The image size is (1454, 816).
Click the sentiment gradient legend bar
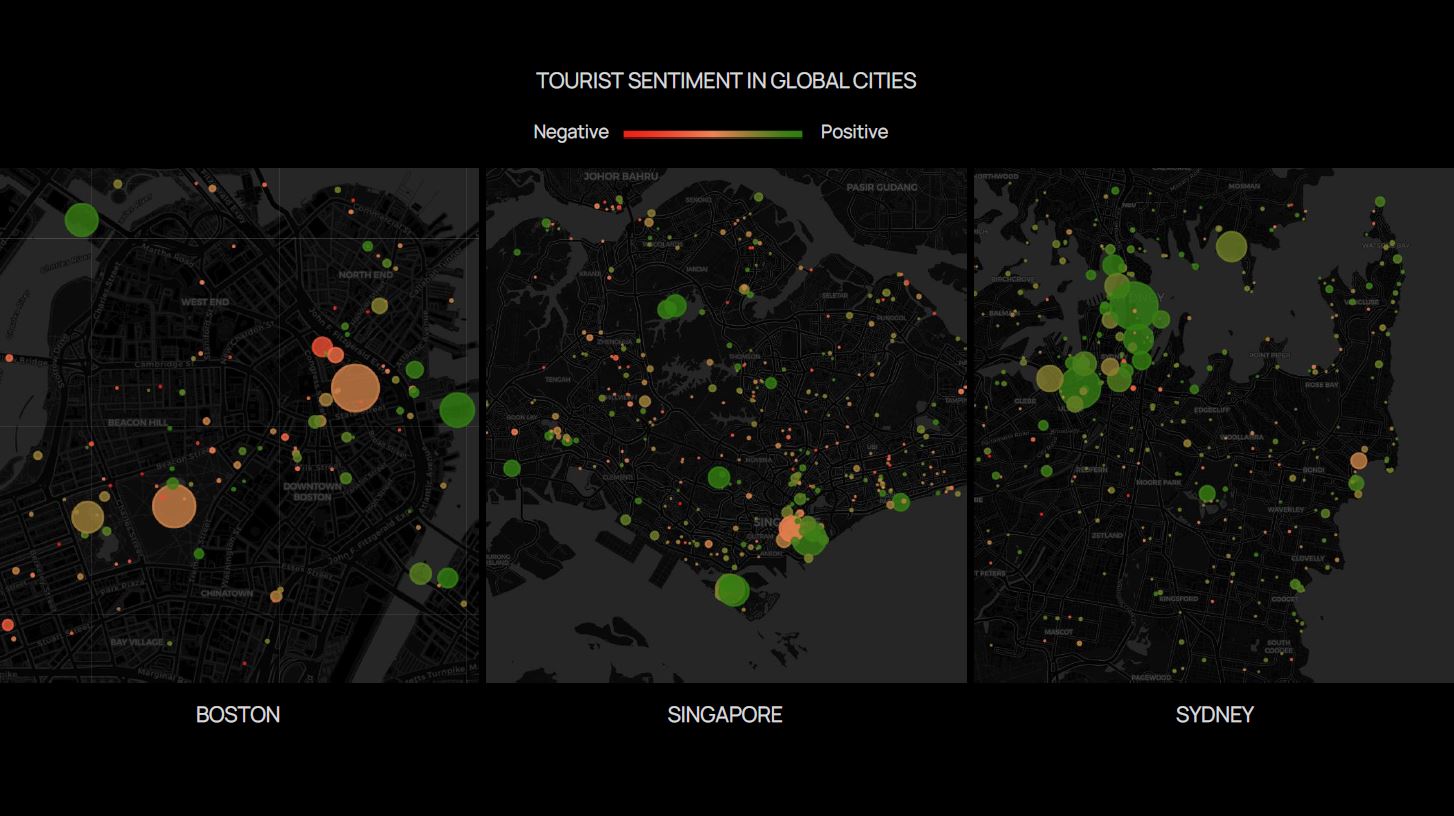713,133
